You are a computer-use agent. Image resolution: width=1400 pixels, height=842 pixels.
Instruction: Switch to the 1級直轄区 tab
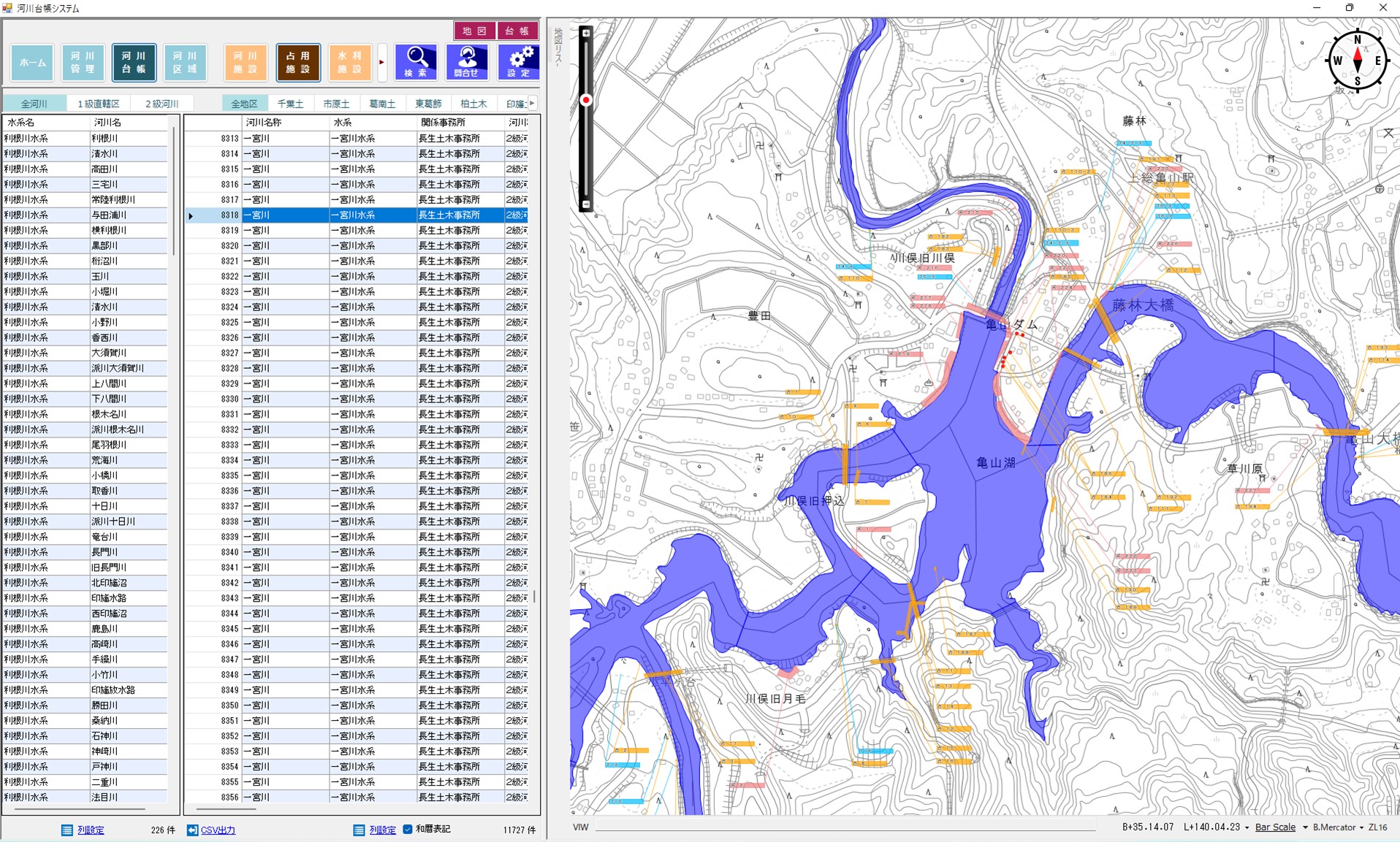click(99, 104)
